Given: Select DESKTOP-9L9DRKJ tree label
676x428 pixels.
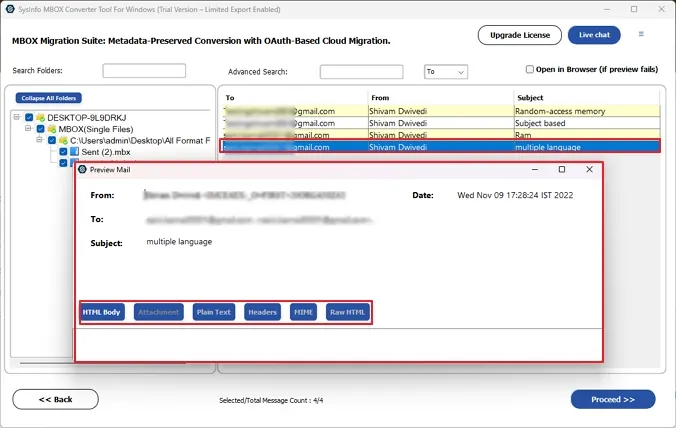Looking at the screenshot, I should [87, 118].
